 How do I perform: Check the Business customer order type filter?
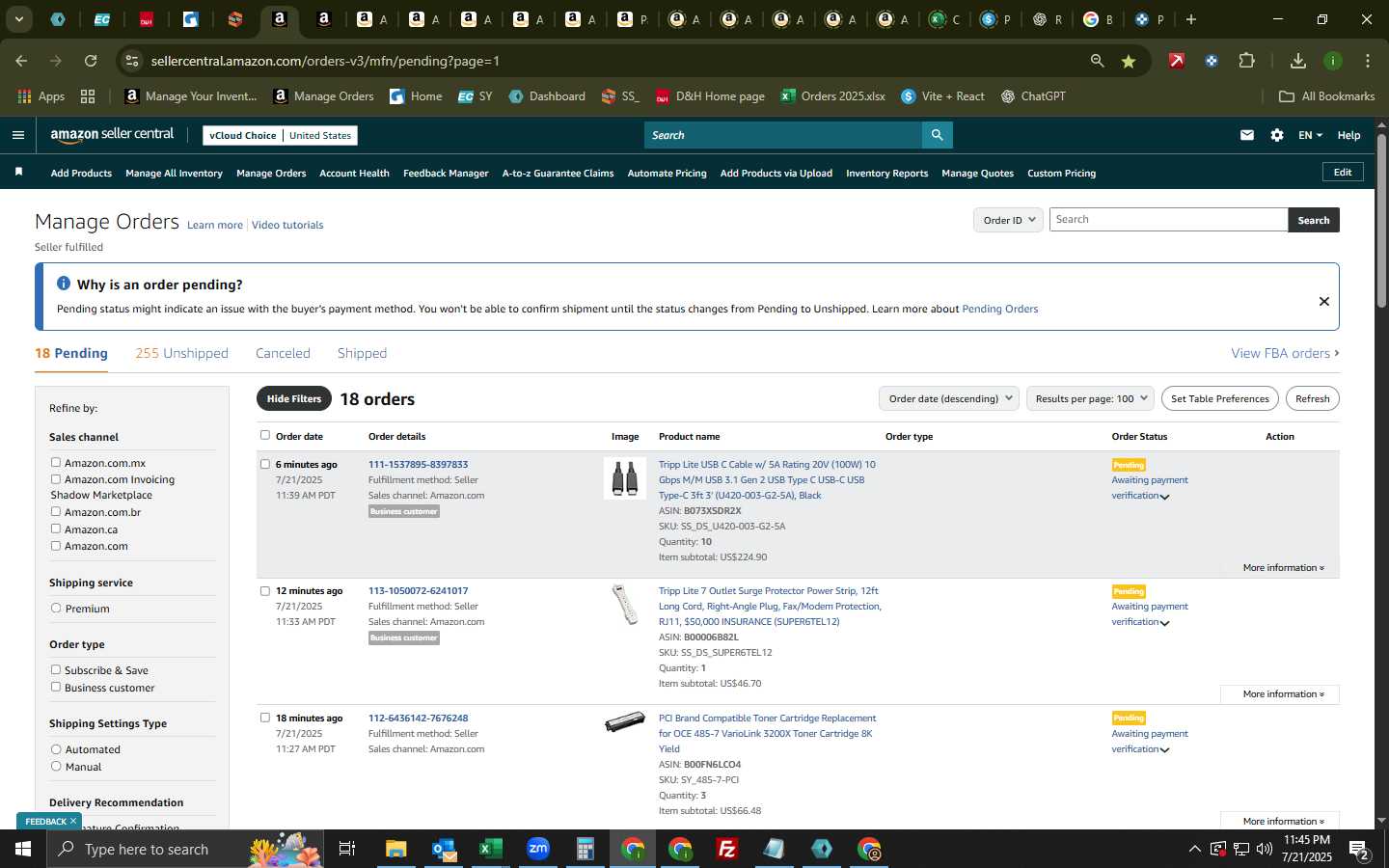pos(56,687)
